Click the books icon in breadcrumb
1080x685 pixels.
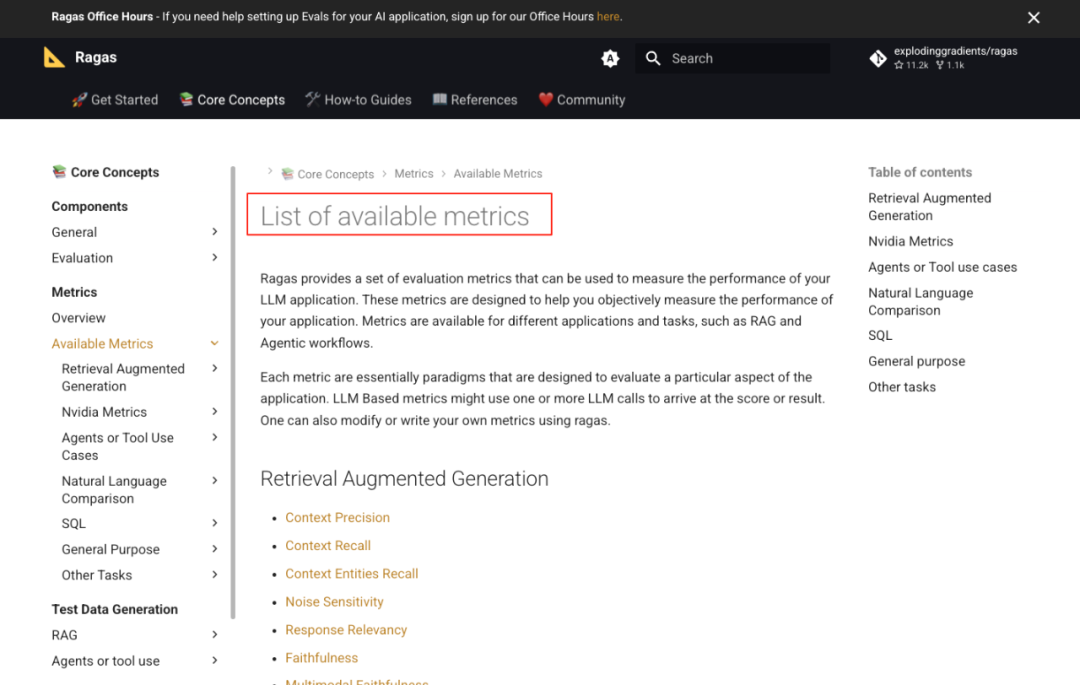[x=287, y=173]
